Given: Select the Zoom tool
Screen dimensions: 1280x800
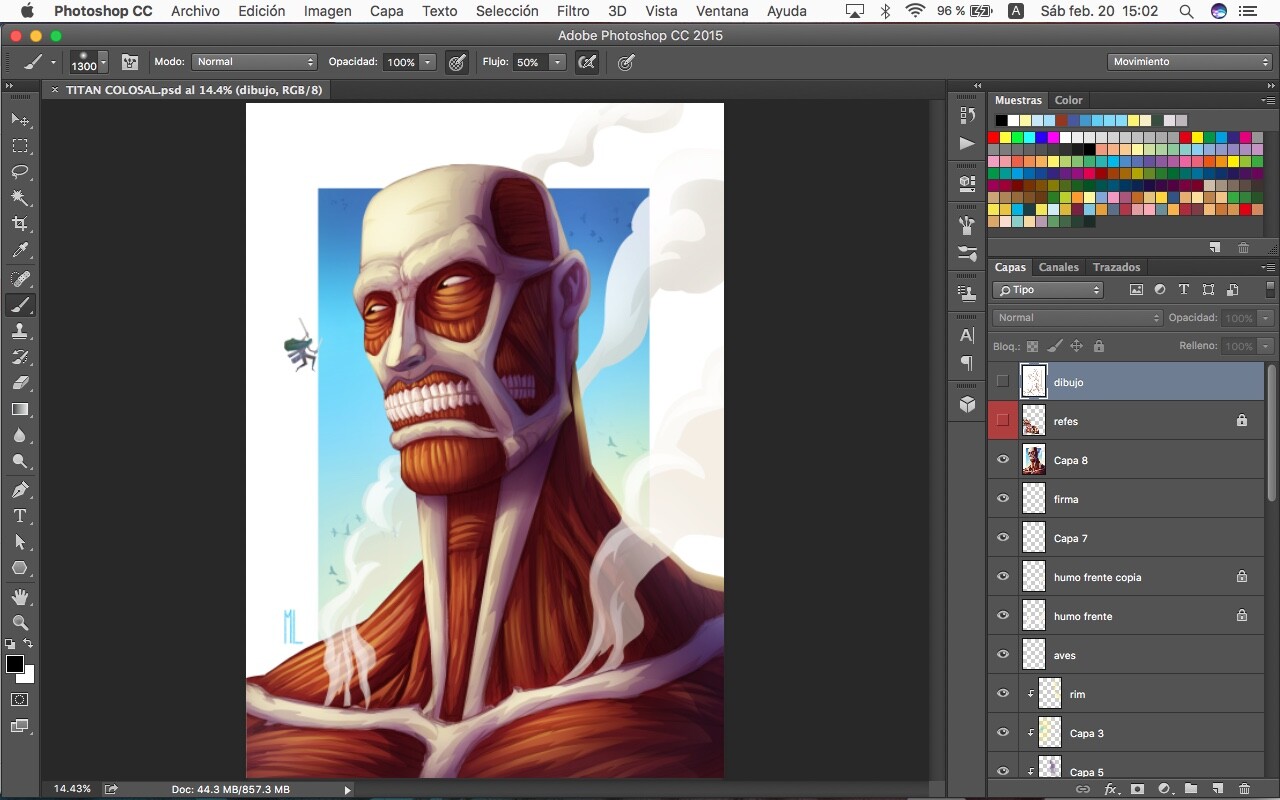Looking at the screenshot, I should [20, 623].
